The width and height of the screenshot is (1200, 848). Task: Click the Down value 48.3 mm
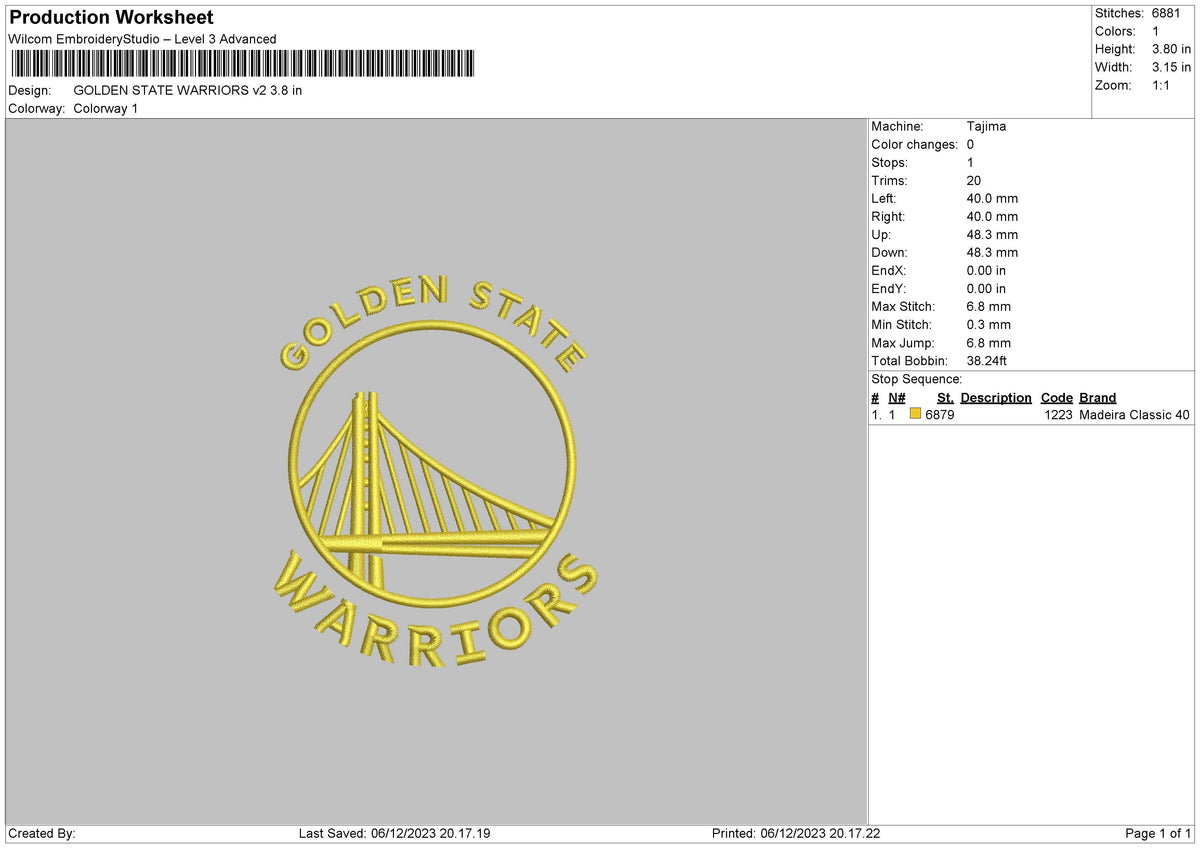[992, 252]
